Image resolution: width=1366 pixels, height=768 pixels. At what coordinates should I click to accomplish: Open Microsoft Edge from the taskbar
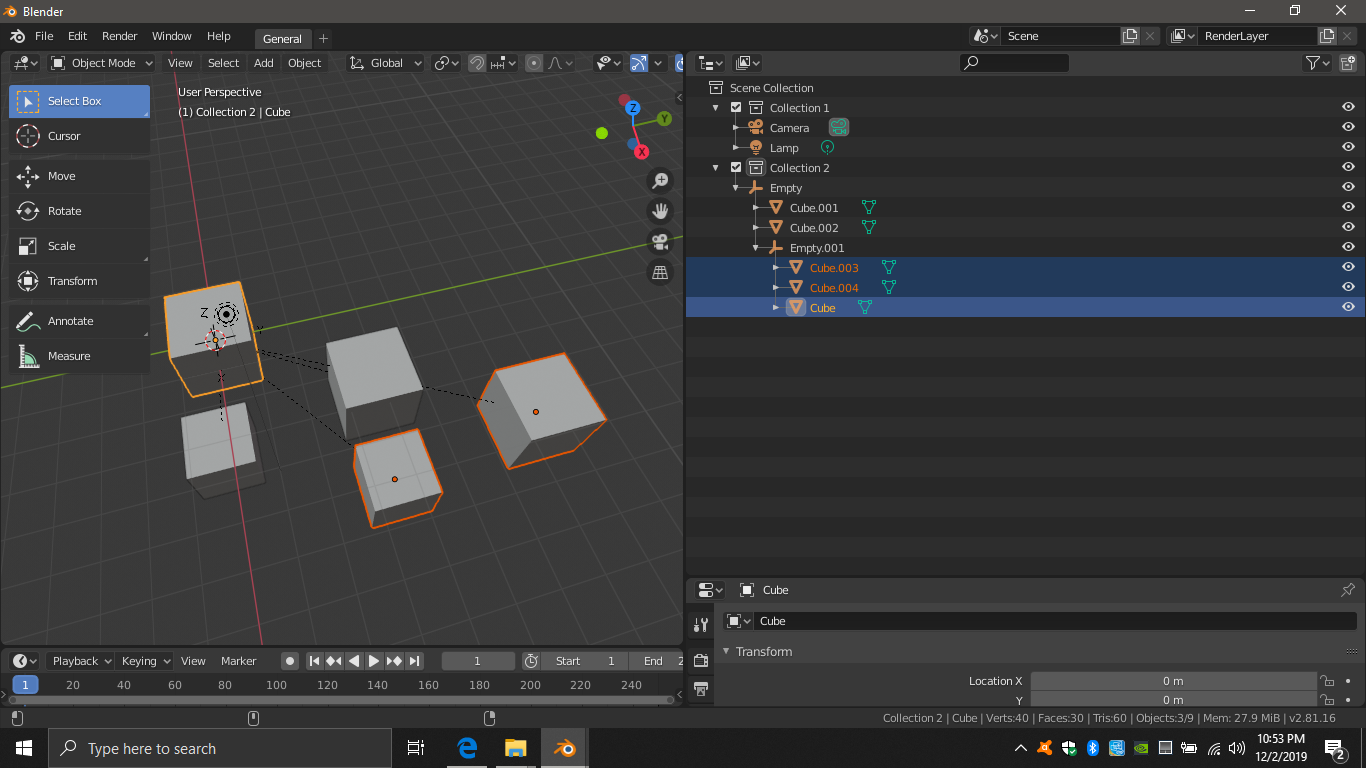tap(467, 748)
